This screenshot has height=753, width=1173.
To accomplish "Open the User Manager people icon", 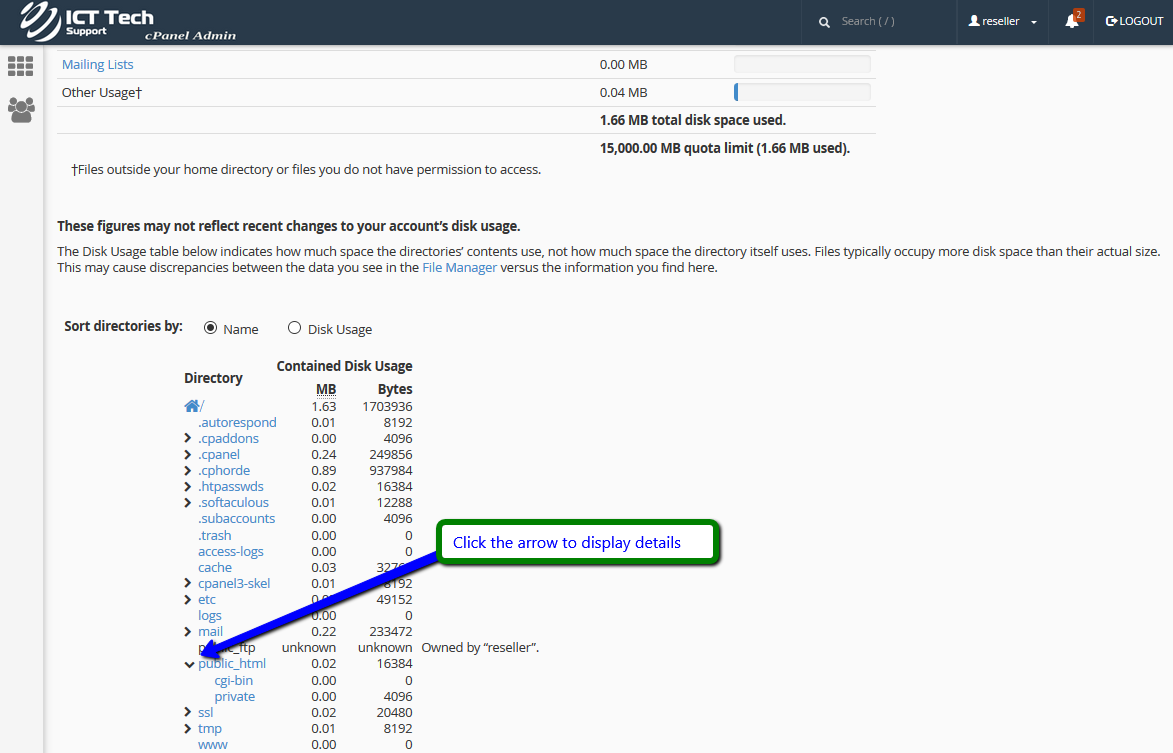I will click(x=21, y=109).
